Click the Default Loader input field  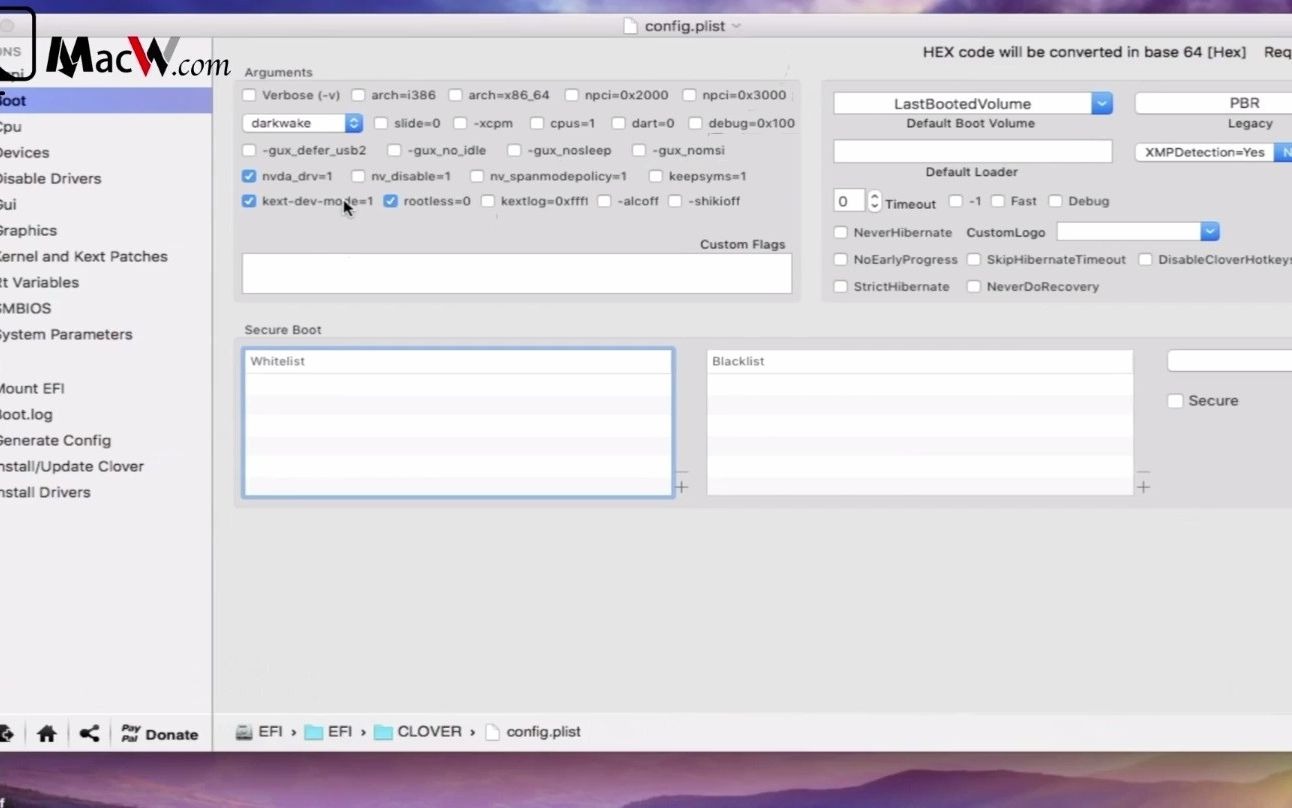pyautogui.click(x=973, y=151)
